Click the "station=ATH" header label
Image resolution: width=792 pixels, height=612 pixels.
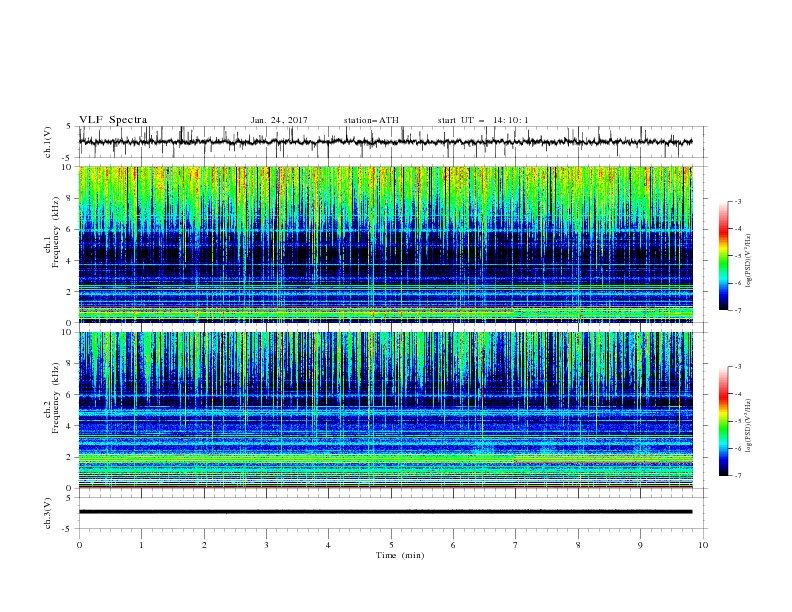click(x=371, y=120)
